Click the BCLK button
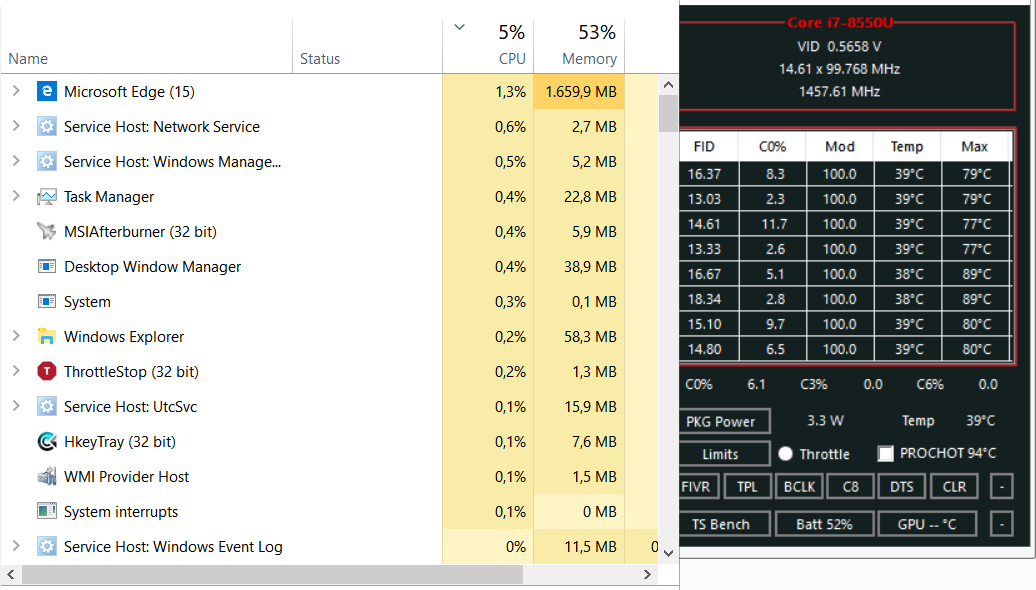This screenshot has height=590, width=1036. [x=799, y=487]
